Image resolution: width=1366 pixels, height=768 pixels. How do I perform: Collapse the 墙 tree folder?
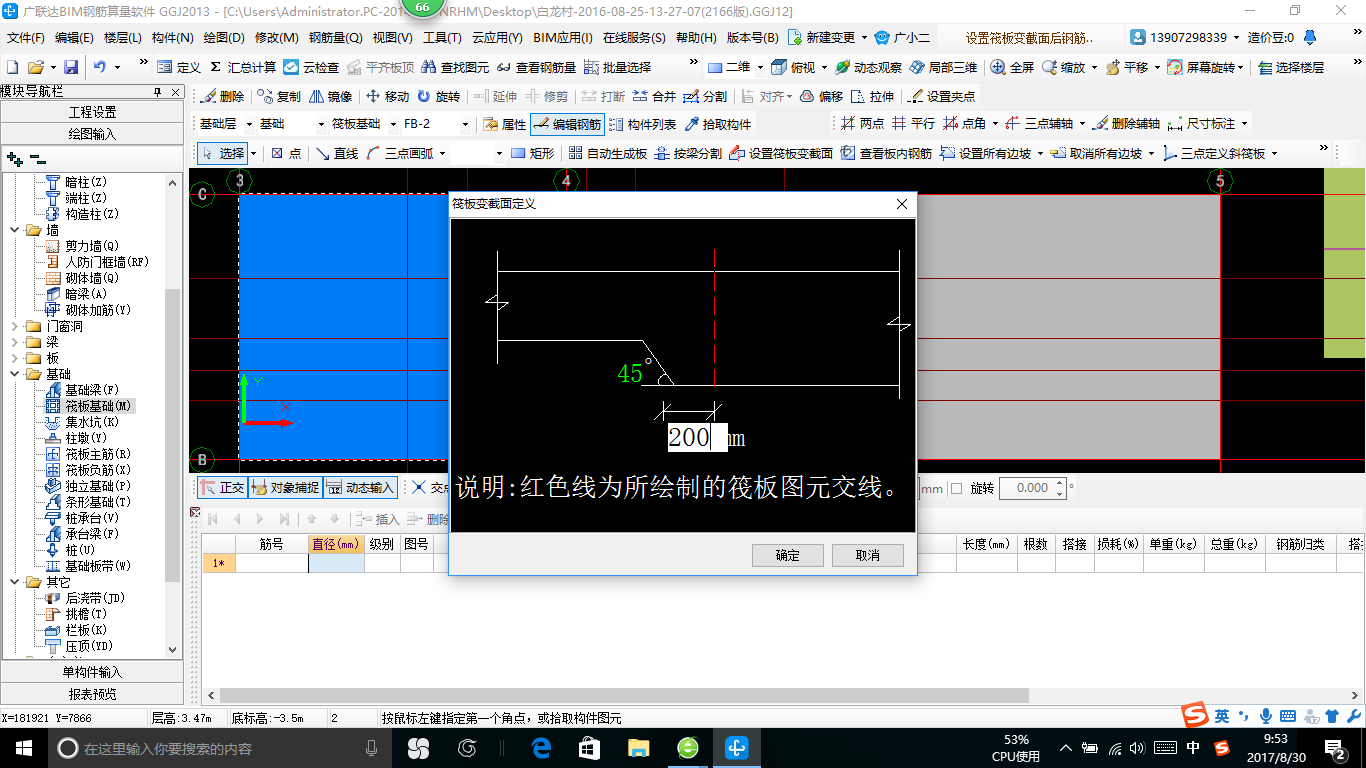point(16,230)
